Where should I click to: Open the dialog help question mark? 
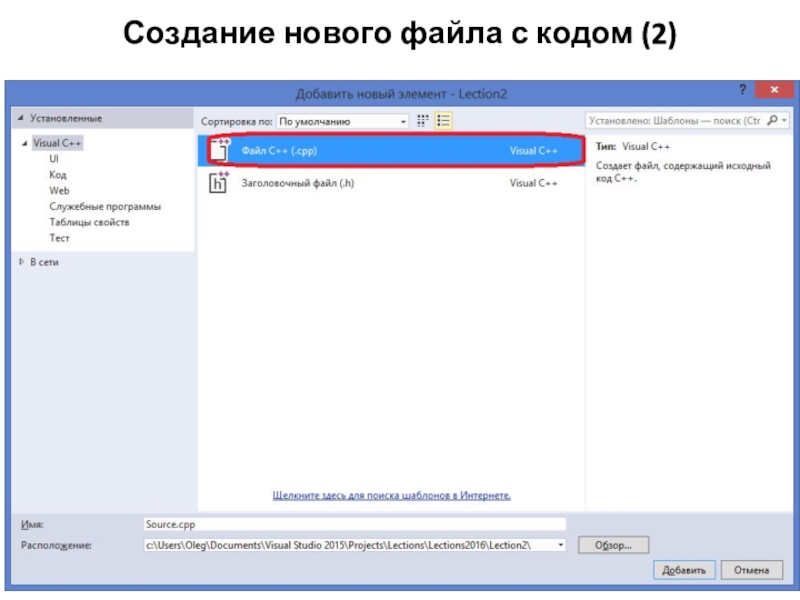point(742,90)
